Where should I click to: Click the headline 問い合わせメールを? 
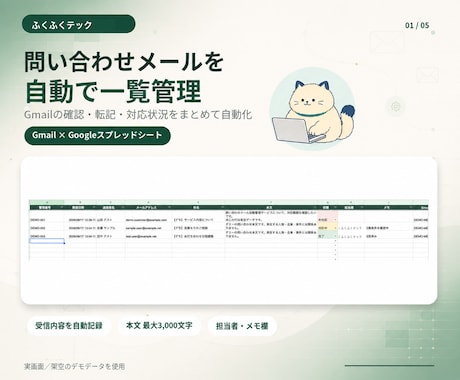click(124, 61)
